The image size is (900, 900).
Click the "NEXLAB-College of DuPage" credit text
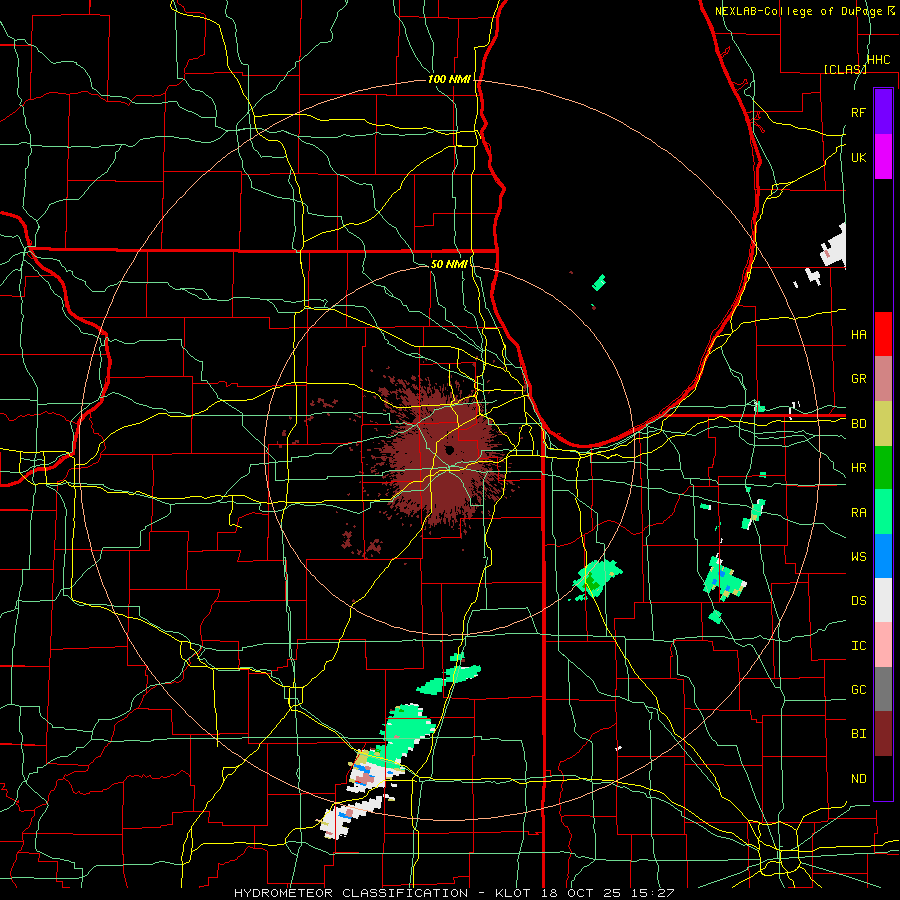coord(798,11)
